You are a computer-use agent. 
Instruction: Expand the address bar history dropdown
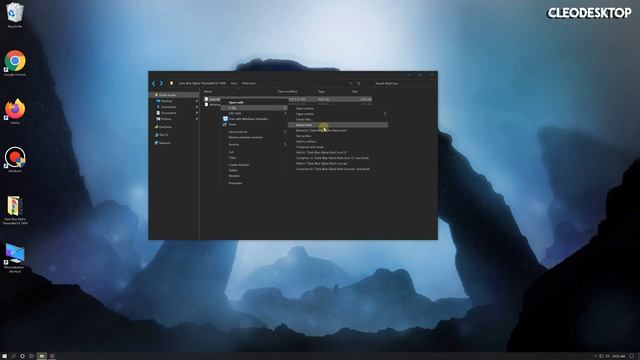pos(351,83)
